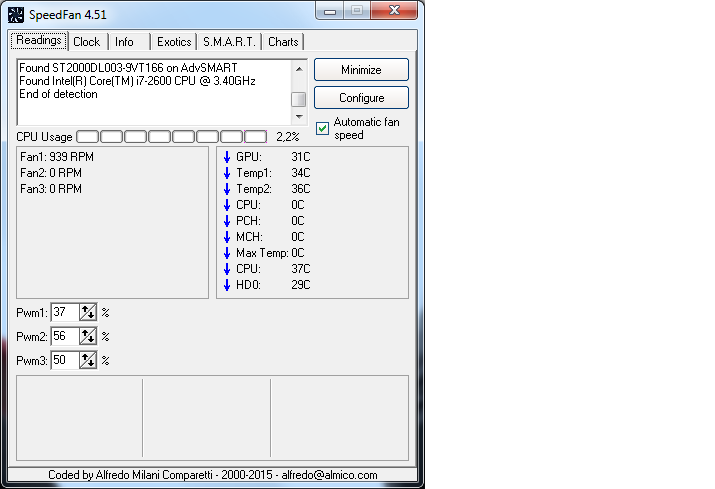Viewport: 715px width, 489px height.
Task: Close the SpeedFan window
Action: point(394,10)
